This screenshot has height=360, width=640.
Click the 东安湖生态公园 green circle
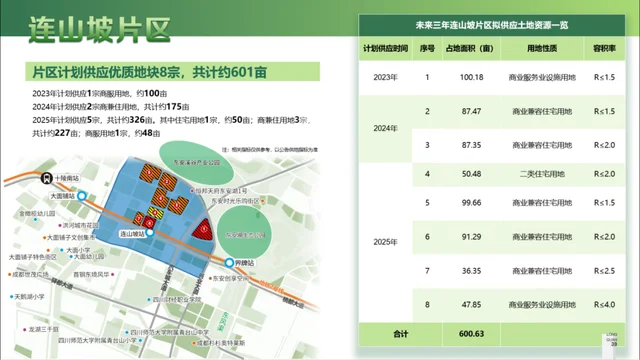pos(244,232)
